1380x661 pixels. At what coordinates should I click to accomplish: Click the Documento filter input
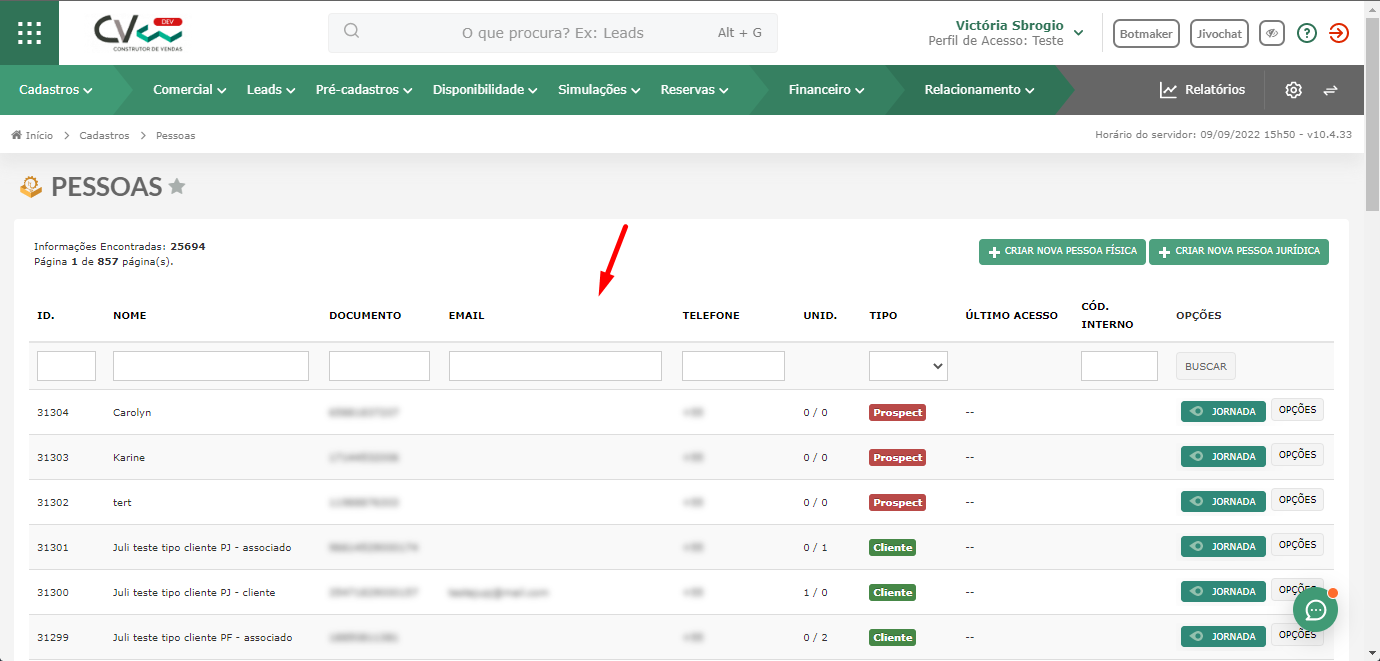(x=379, y=366)
